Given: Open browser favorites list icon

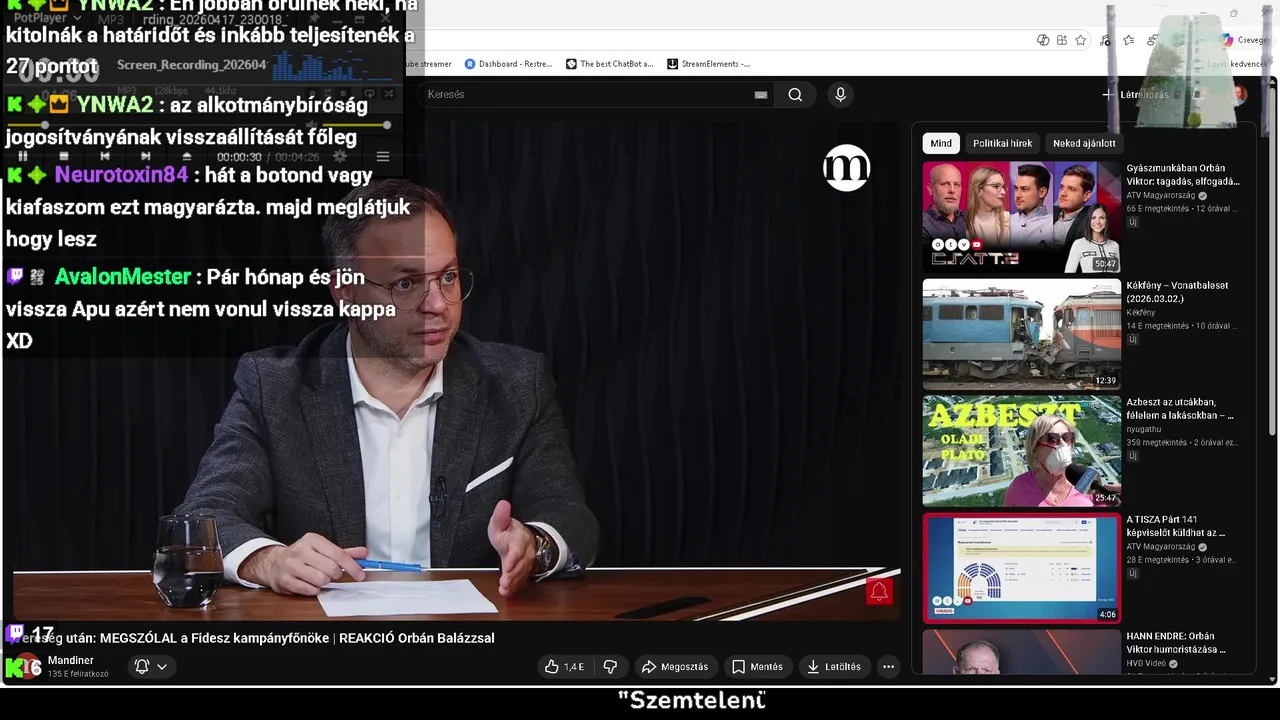Looking at the screenshot, I should pyautogui.click(x=1129, y=40).
